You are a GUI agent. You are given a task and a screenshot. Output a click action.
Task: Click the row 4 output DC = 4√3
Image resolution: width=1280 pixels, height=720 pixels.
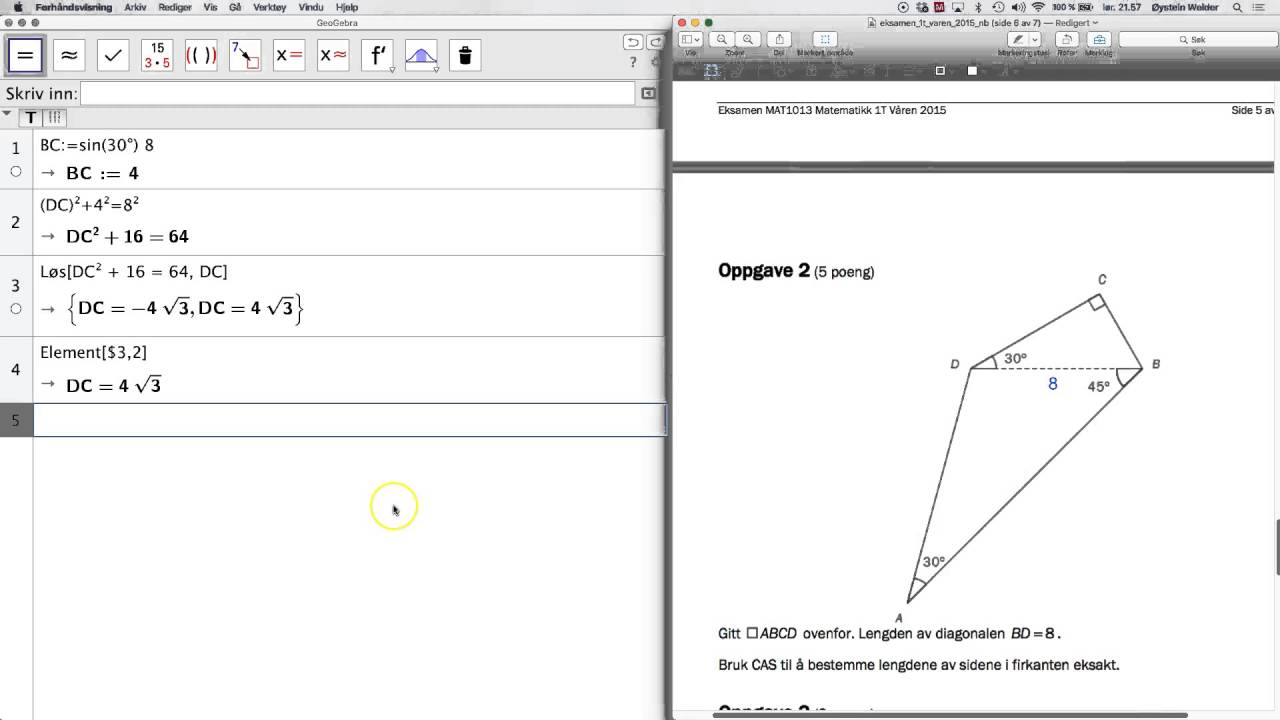point(113,385)
